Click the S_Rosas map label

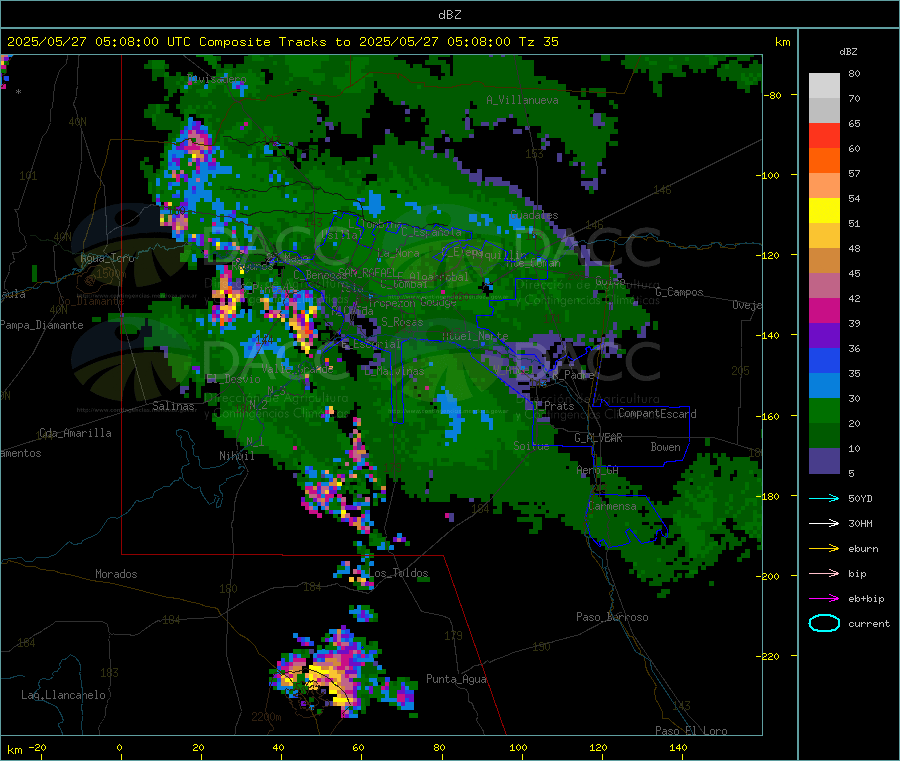tap(402, 322)
